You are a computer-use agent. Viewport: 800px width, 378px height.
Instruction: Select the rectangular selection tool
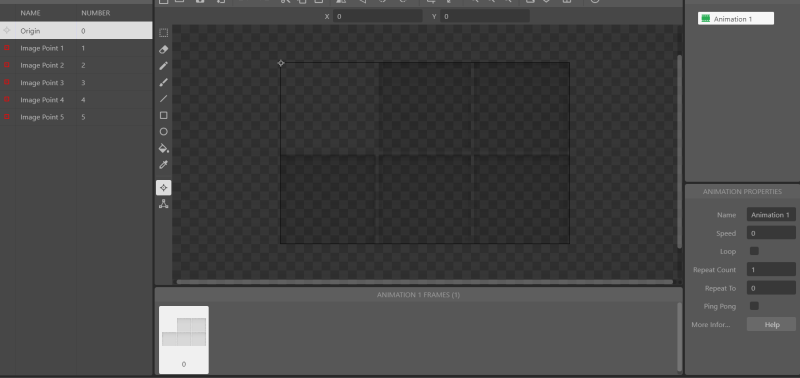pos(163,33)
